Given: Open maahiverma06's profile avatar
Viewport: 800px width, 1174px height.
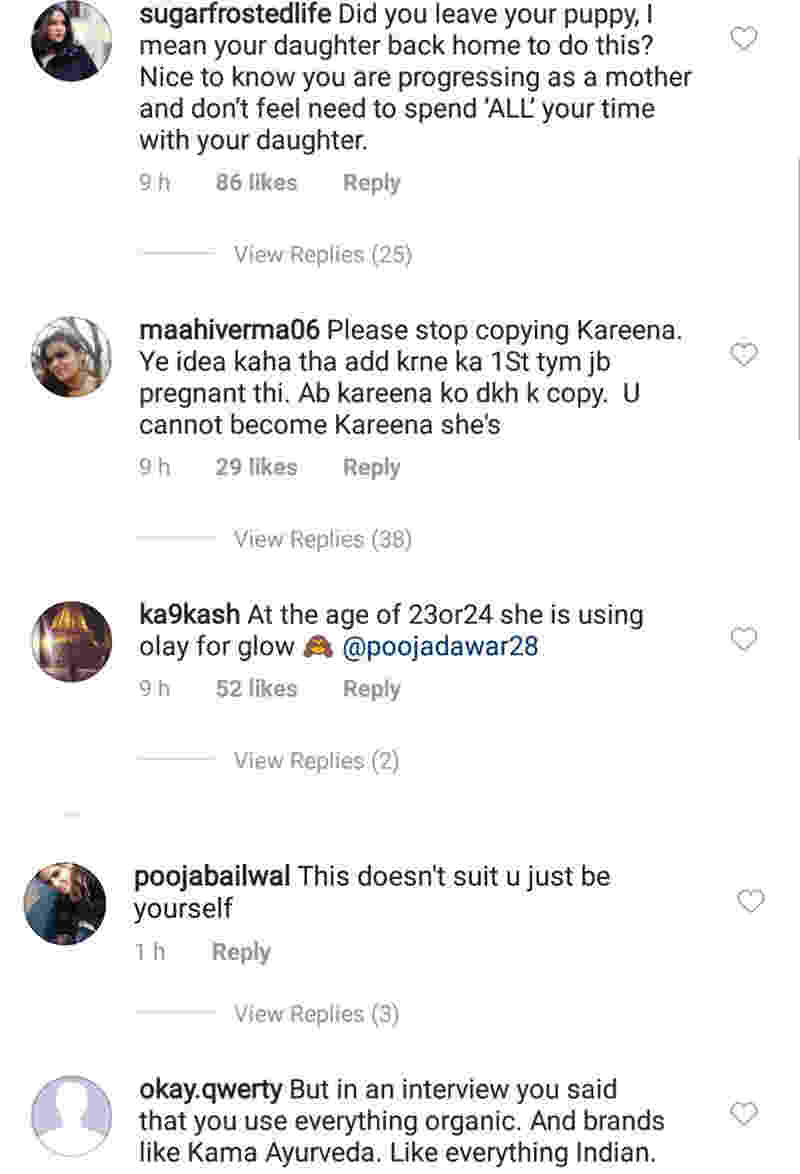Looking at the screenshot, I should (70, 357).
